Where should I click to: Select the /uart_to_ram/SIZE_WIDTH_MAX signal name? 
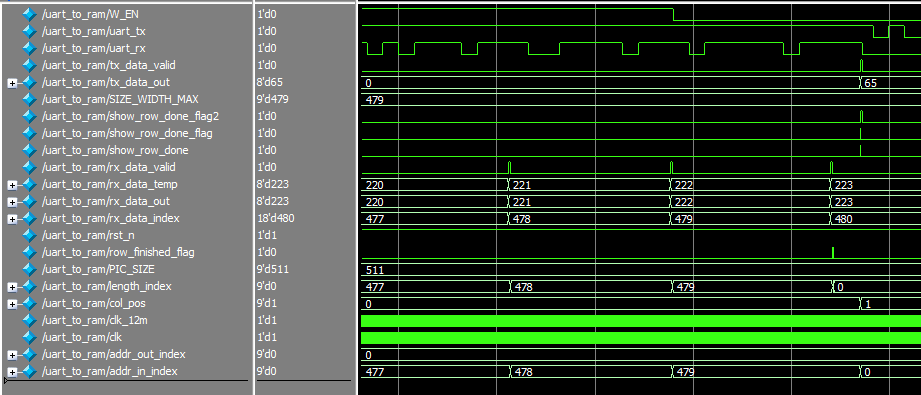click(x=120, y=99)
